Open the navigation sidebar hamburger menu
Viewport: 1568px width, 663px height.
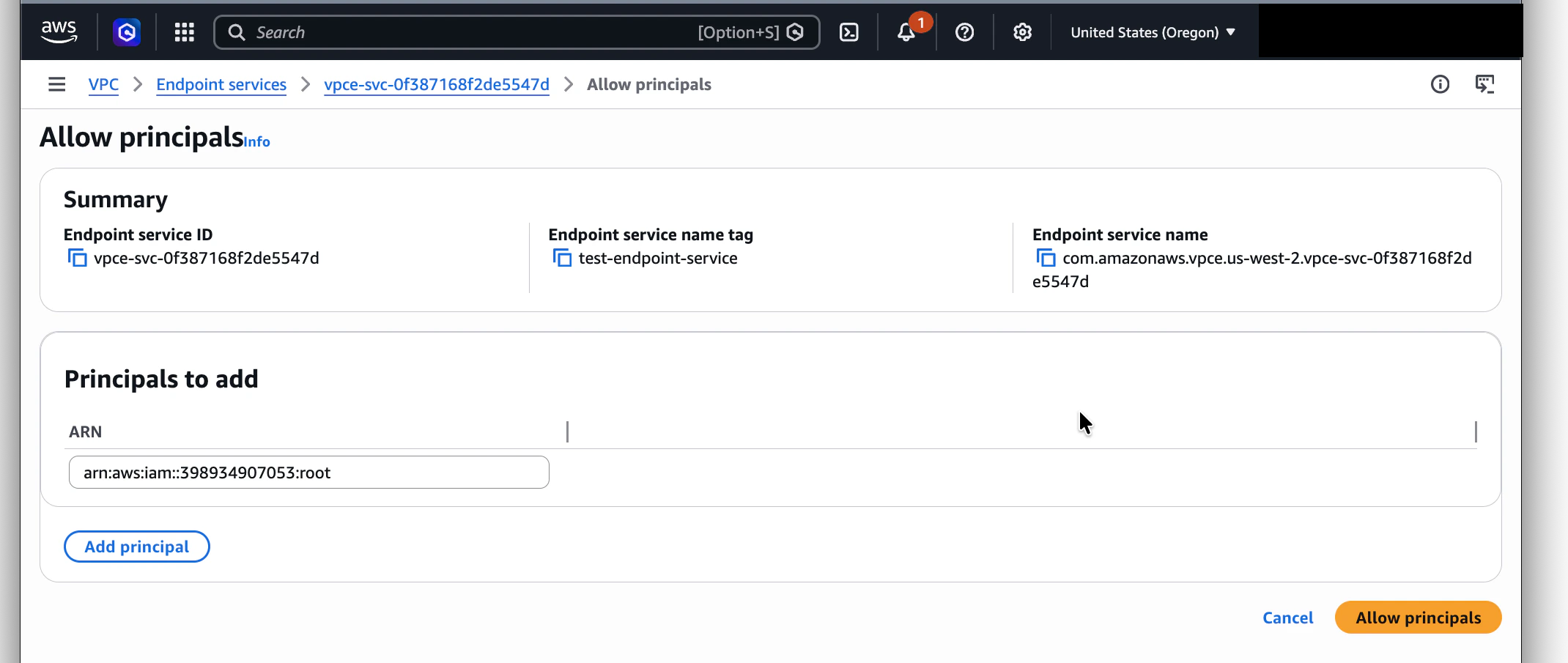point(56,84)
